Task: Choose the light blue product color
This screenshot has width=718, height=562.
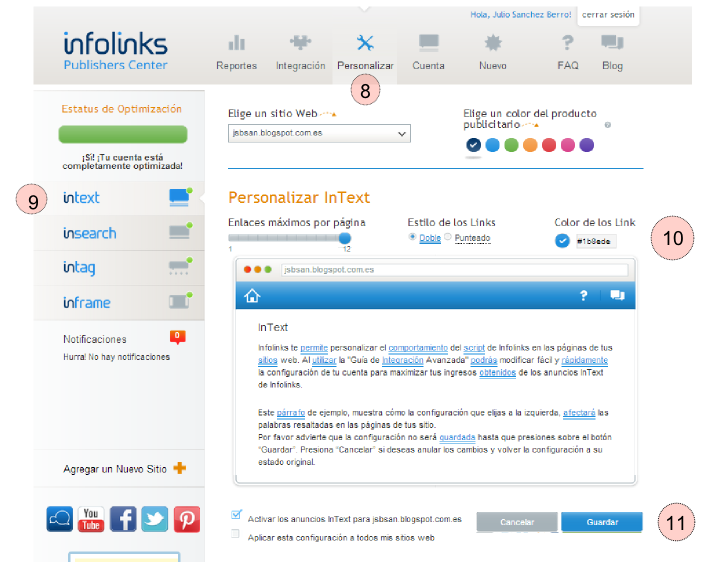Action: [492, 145]
